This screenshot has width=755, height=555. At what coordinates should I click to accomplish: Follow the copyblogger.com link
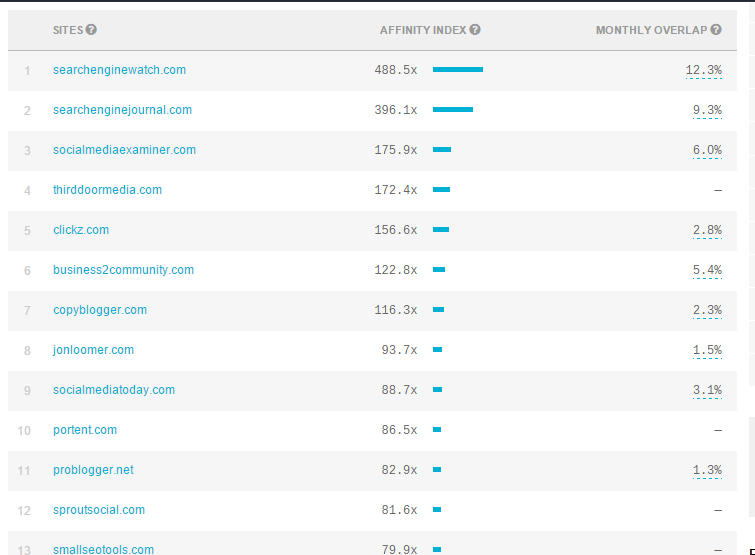pos(100,310)
